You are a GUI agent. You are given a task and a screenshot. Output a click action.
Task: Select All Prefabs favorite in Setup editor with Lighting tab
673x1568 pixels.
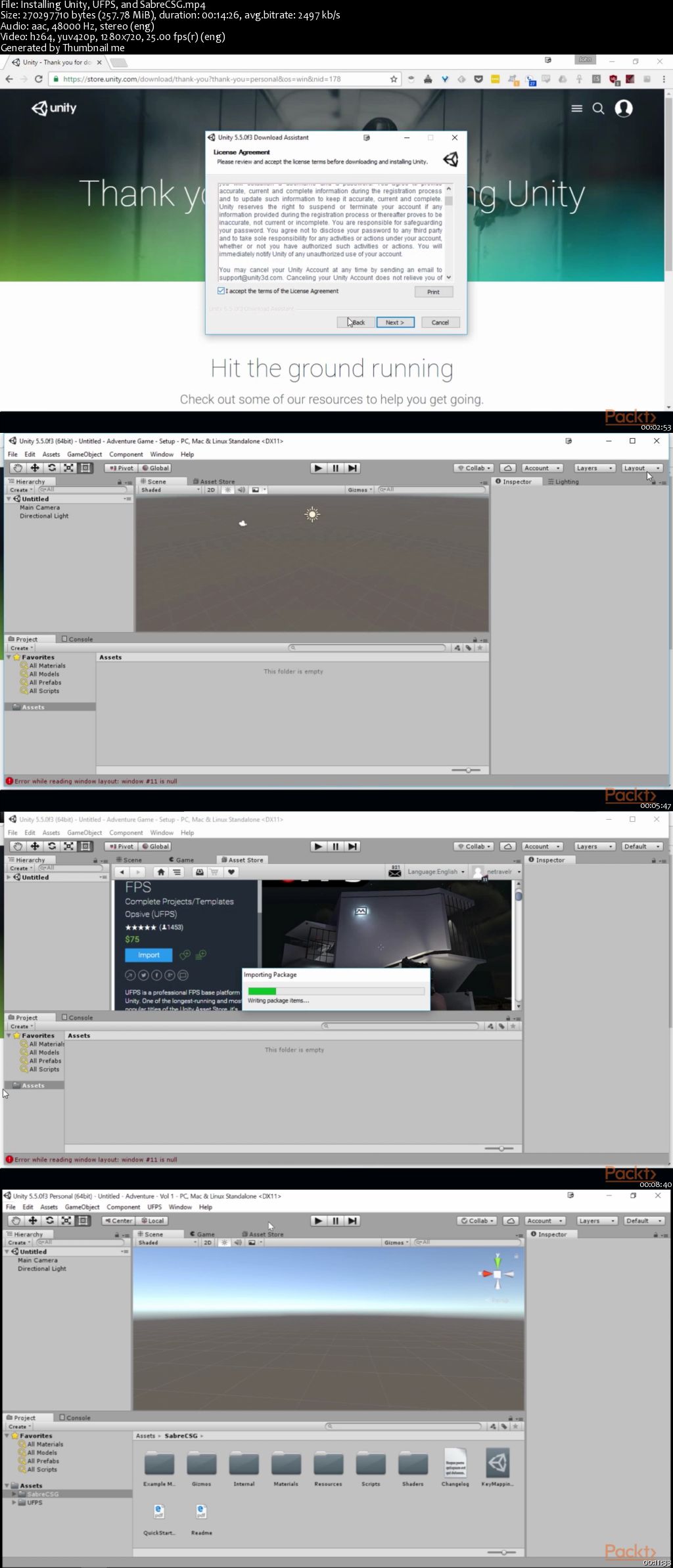[x=45, y=683]
